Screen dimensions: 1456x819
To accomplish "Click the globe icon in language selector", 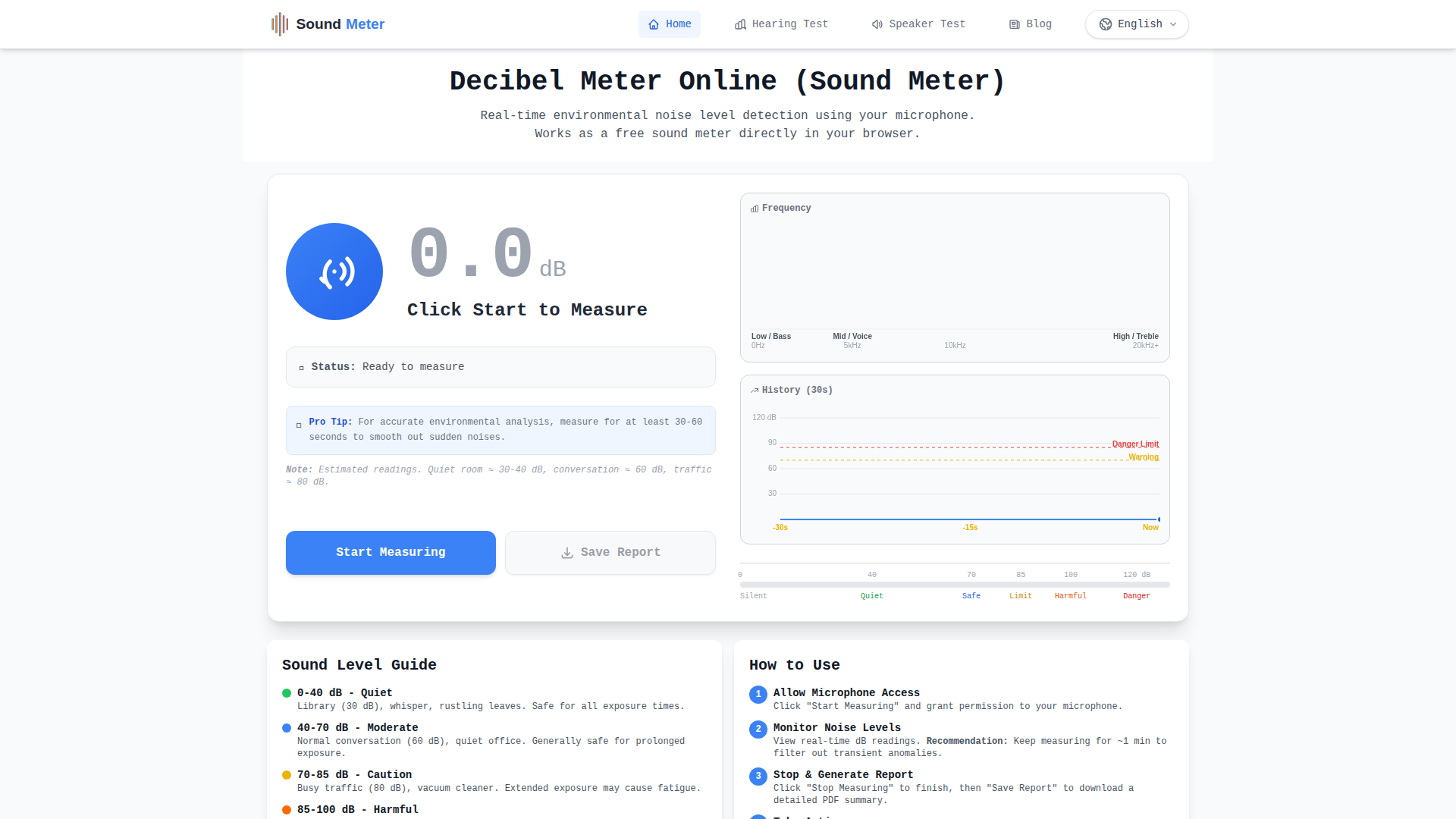I will 1106,24.
